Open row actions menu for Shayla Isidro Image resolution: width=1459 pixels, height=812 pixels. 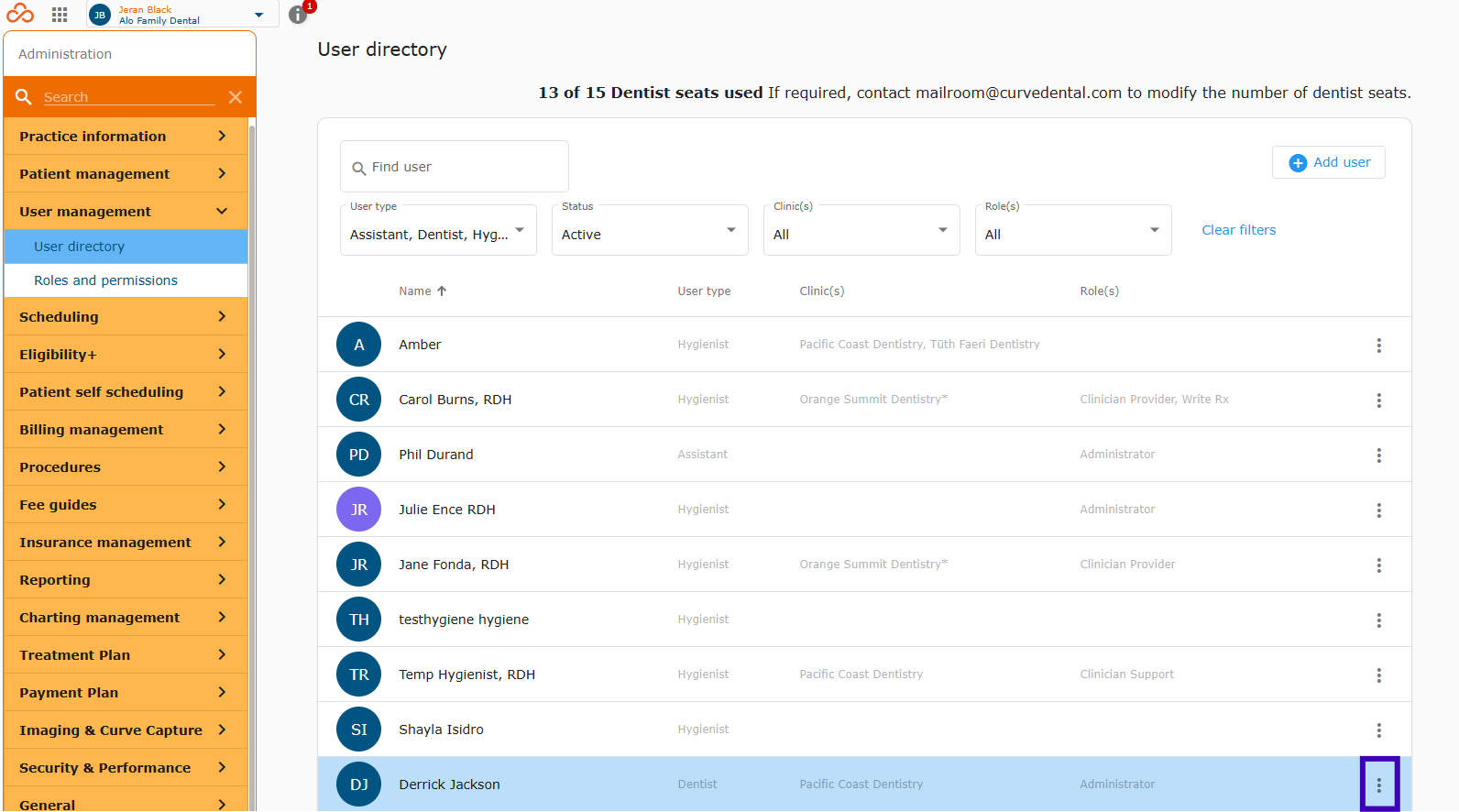coord(1378,730)
